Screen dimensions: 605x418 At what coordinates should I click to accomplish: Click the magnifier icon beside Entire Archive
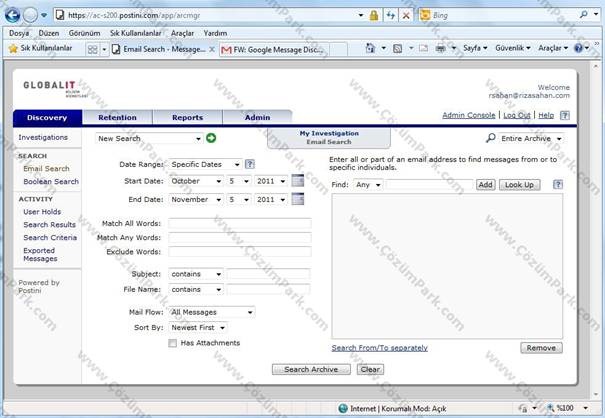pyautogui.click(x=491, y=138)
